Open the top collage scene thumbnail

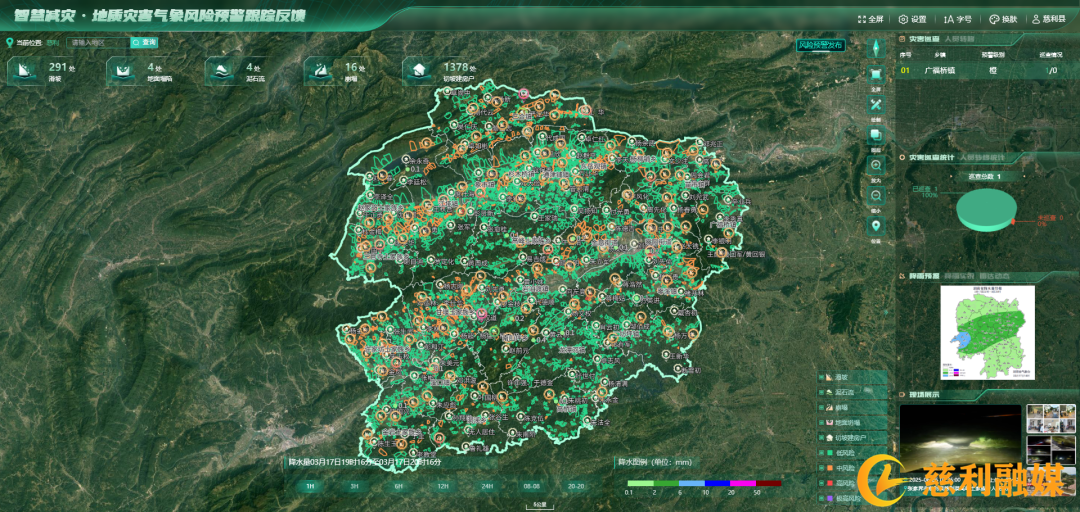pyautogui.click(x=1050, y=418)
